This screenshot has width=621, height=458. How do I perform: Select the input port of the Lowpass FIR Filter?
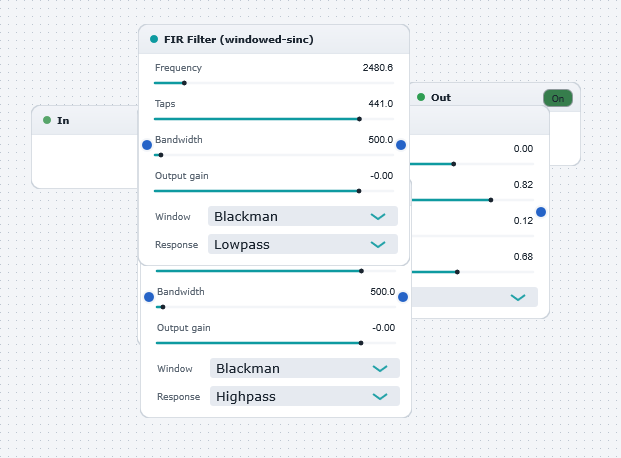click(x=147, y=145)
